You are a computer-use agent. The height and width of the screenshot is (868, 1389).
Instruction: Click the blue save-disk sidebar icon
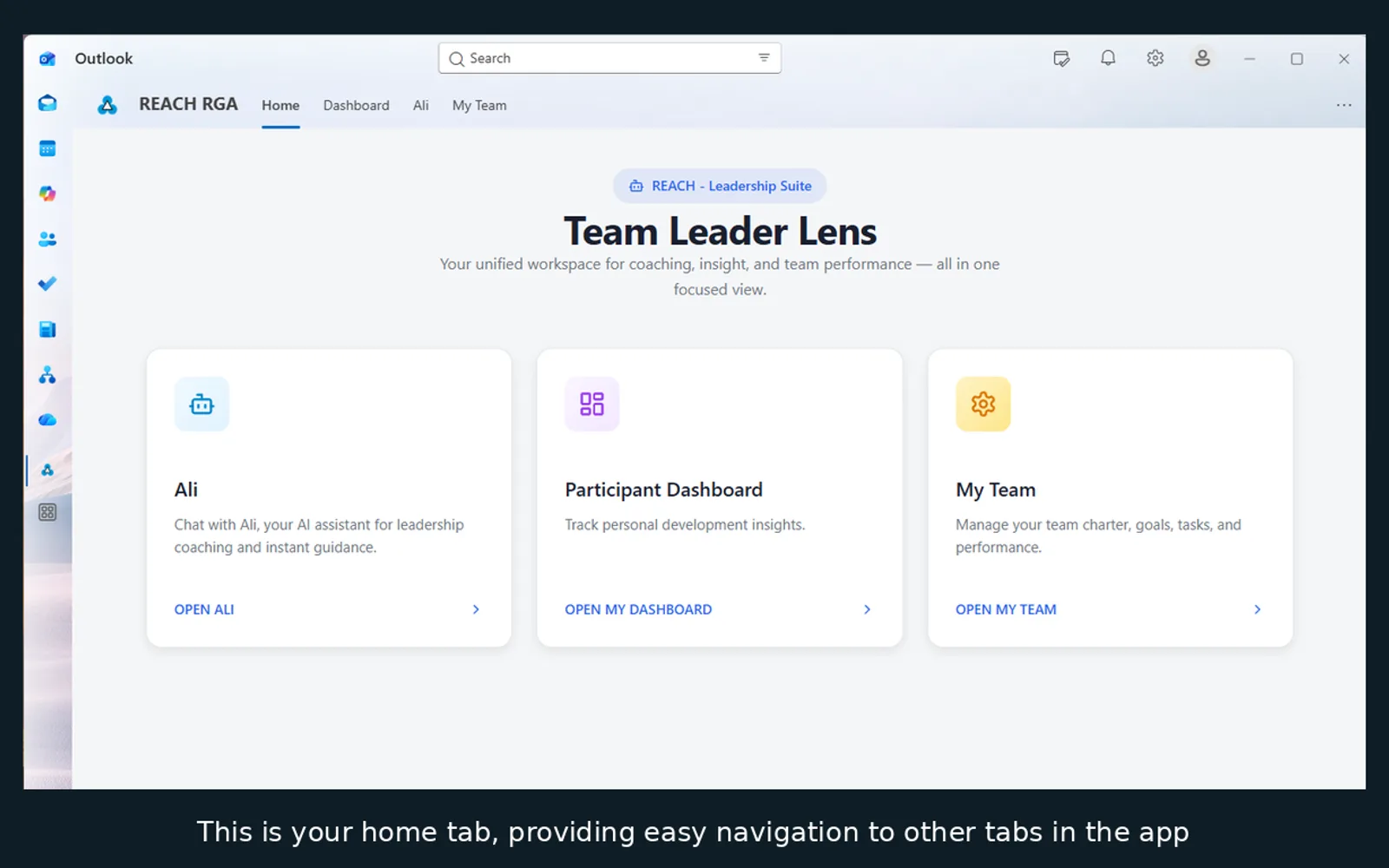(48, 329)
